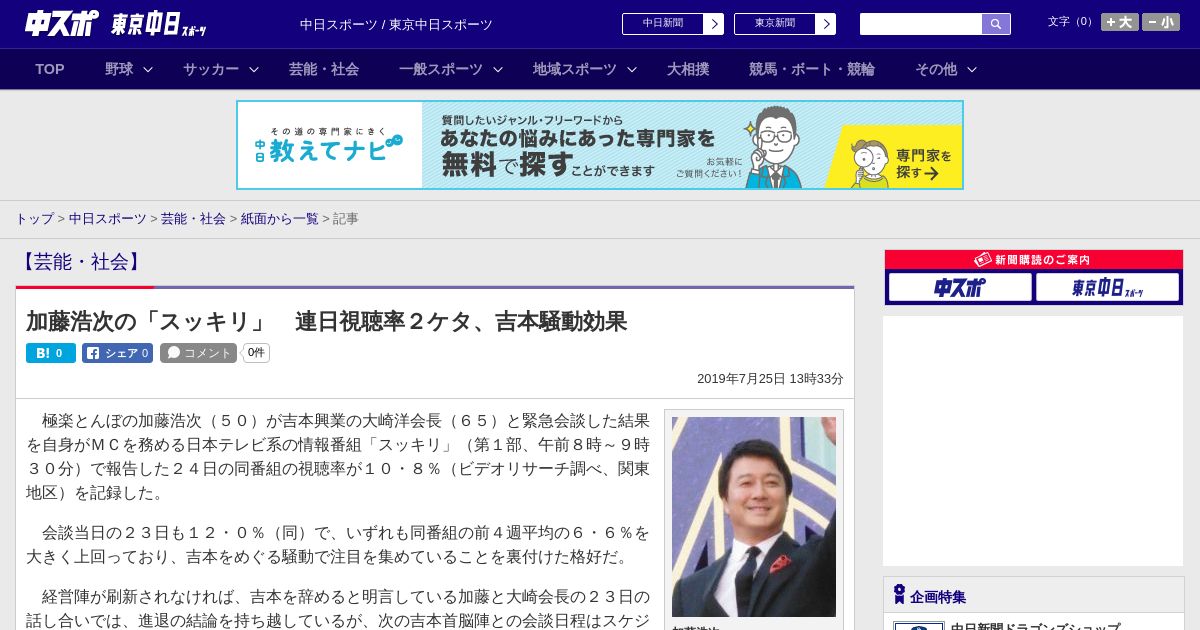
Task: Expand the 地域スポーツ dropdown chevron
Action: 632,69
